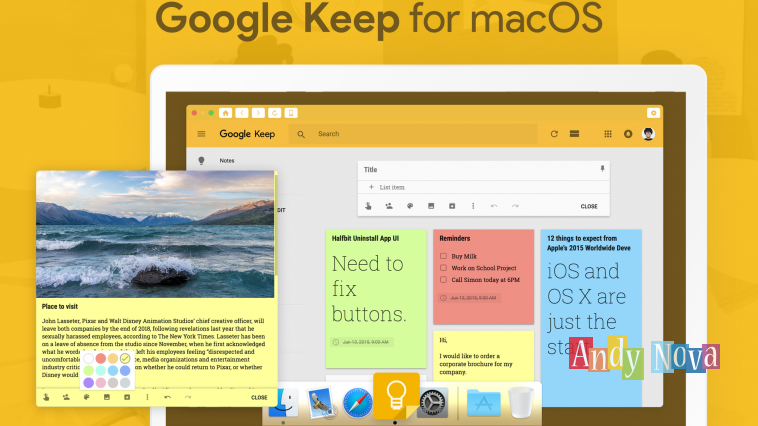Click the plus to add a List item

(x=371, y=187)
